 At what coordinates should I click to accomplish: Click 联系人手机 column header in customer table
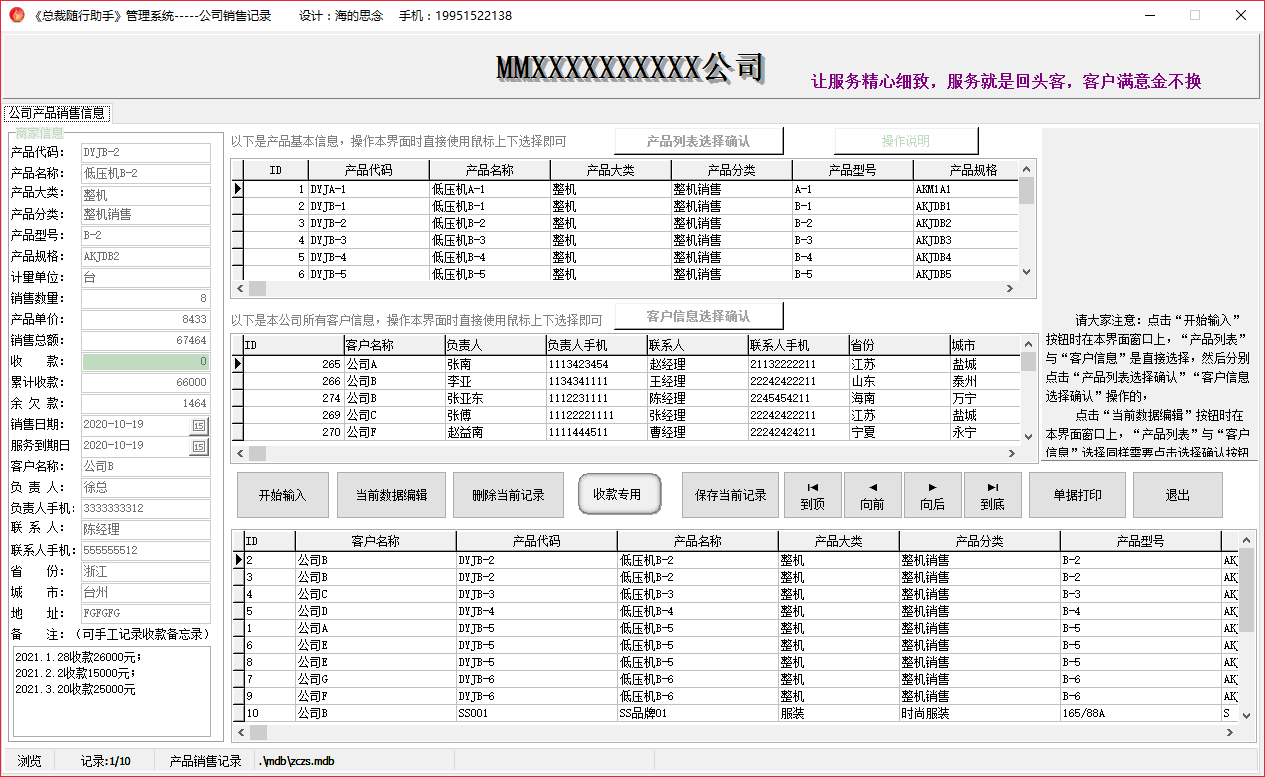[x=797, y=345]
